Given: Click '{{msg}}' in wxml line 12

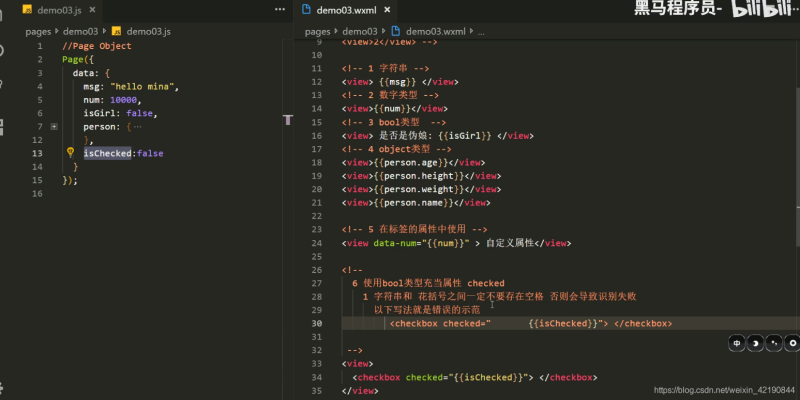Looking at the screenshot, I should (x=397, y=82).
